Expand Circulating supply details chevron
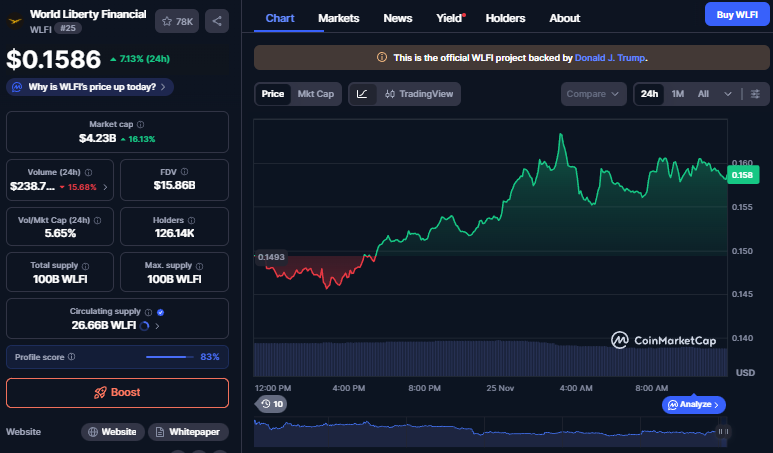Viewport: 773px width, 453px height. 157,326
